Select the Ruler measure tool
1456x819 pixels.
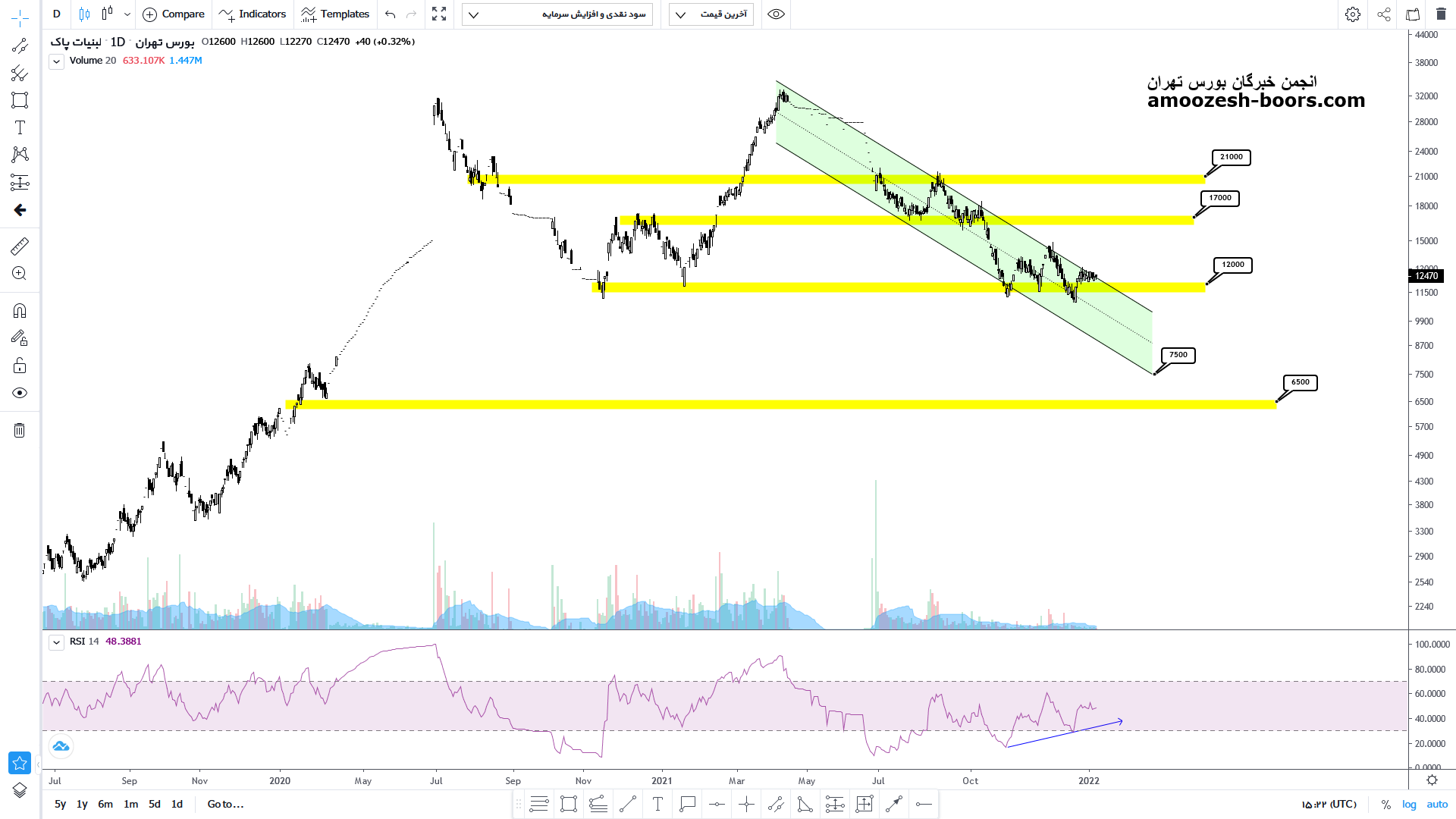click(20, 246)
